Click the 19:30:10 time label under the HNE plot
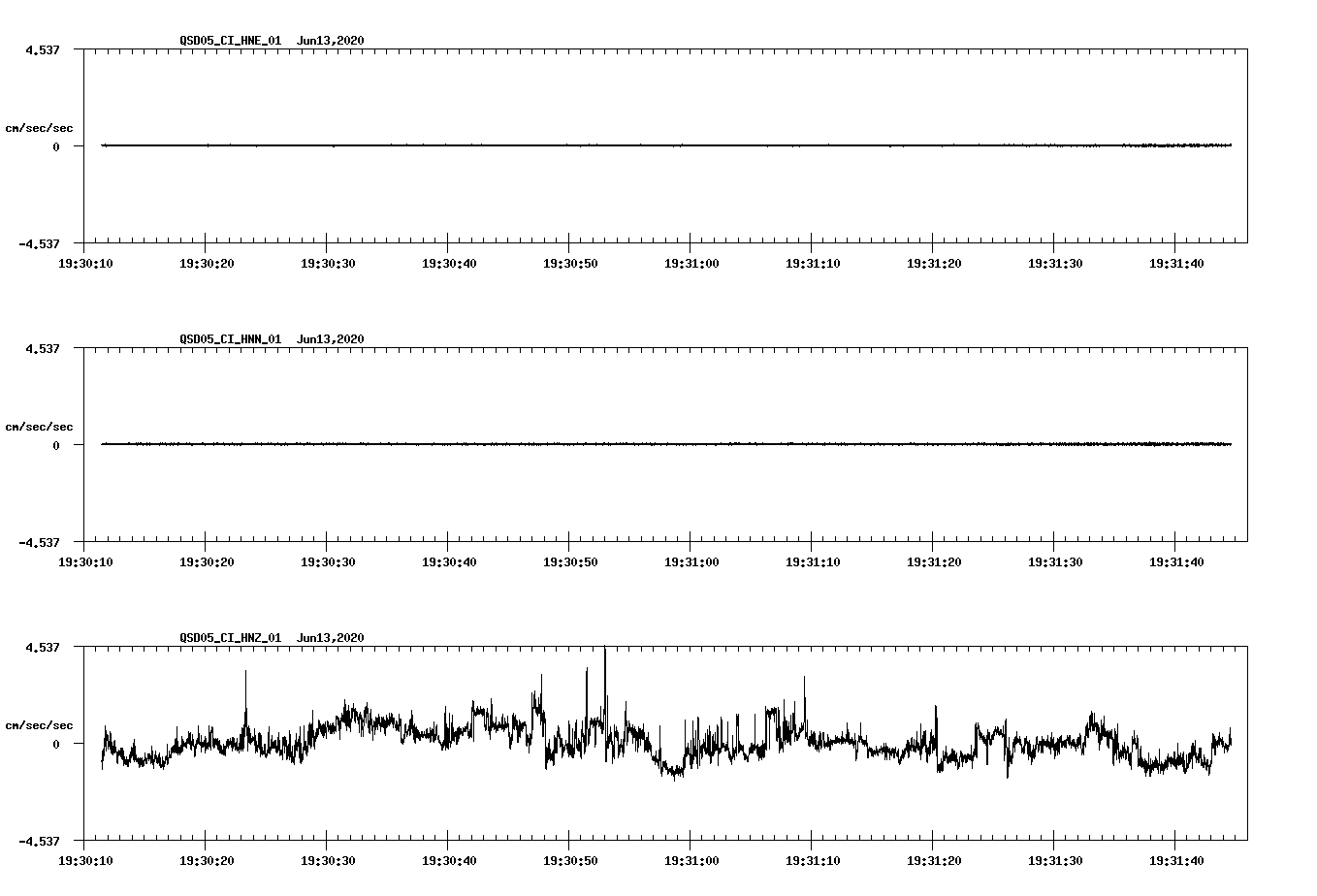This screenshot has width=1317, height=896. (x=85, y=263)
